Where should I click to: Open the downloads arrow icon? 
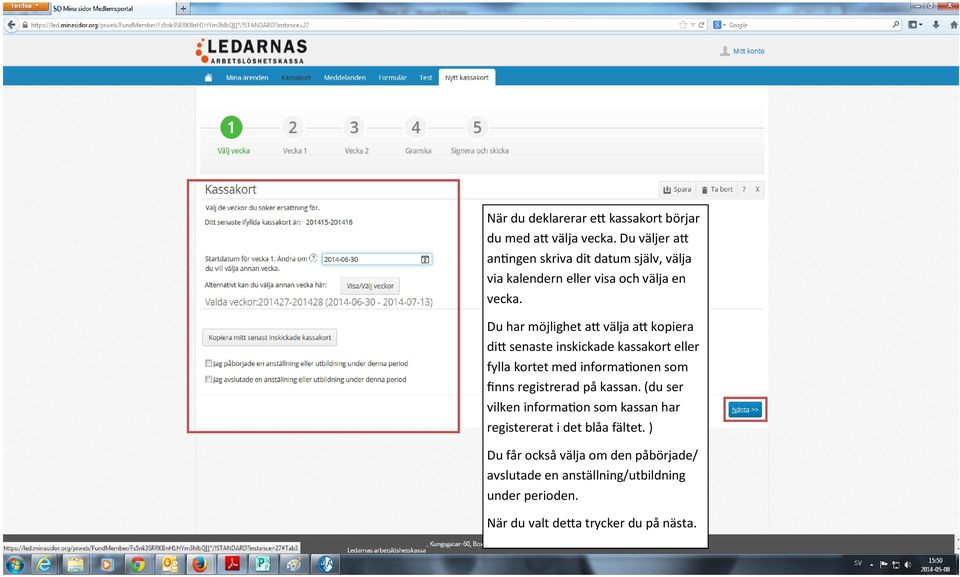(x=936, y=25)
